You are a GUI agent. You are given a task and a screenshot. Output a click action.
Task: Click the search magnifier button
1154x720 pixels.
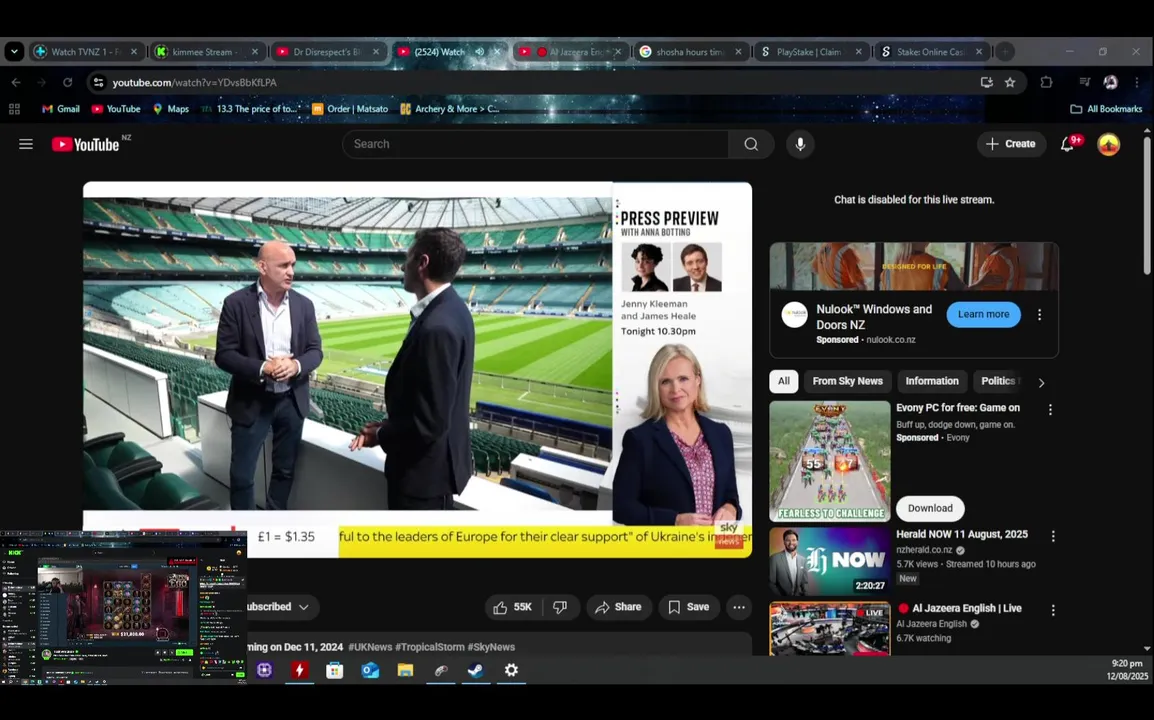(x=751, y=144)
